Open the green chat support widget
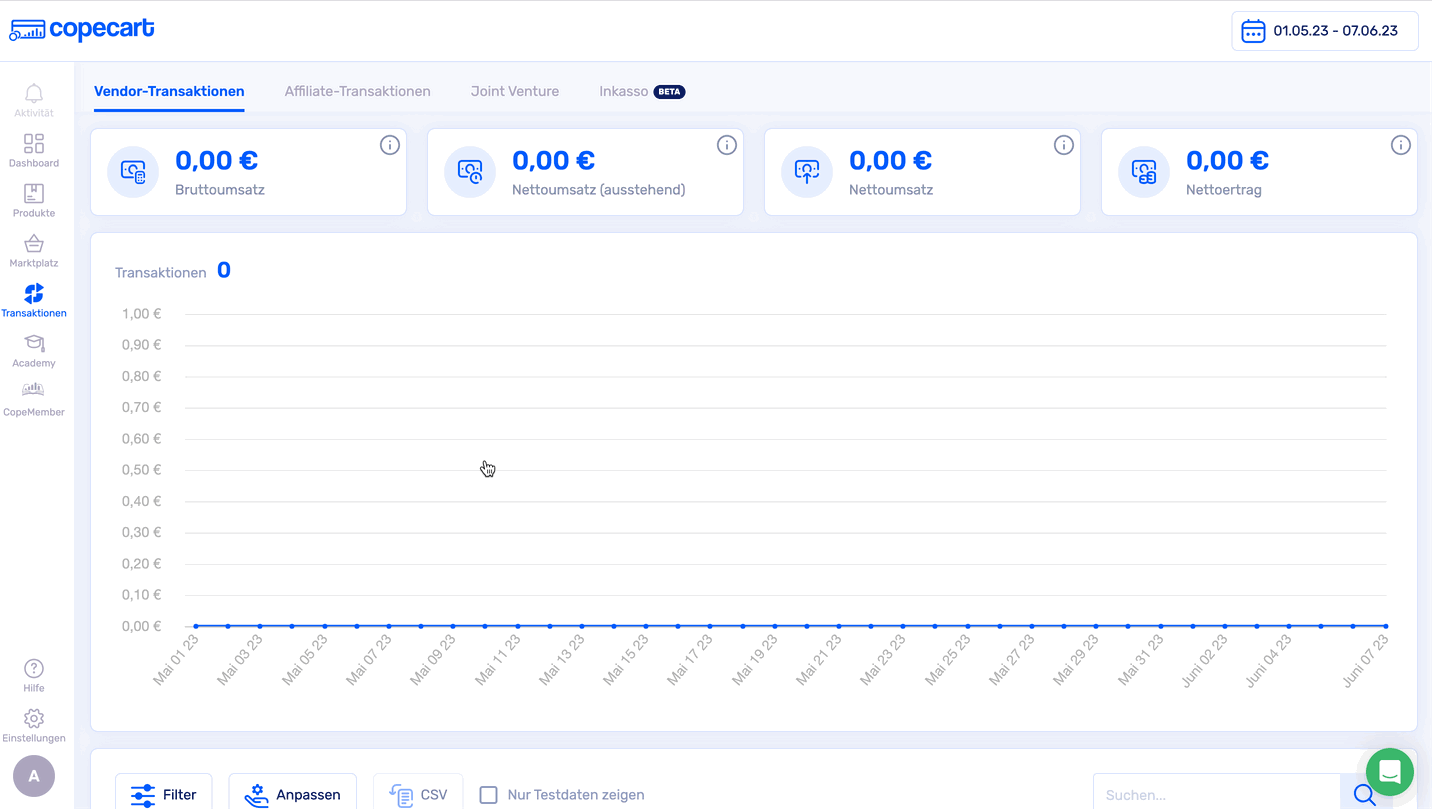1432x809 pixels. click(1389, 771)
